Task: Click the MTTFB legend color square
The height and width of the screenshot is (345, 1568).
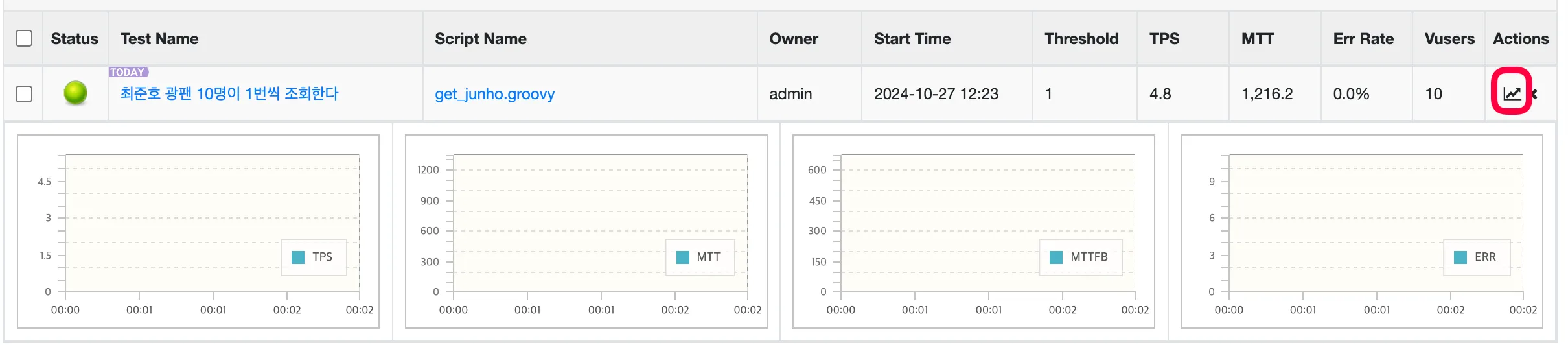Action: click(1056, 257)
